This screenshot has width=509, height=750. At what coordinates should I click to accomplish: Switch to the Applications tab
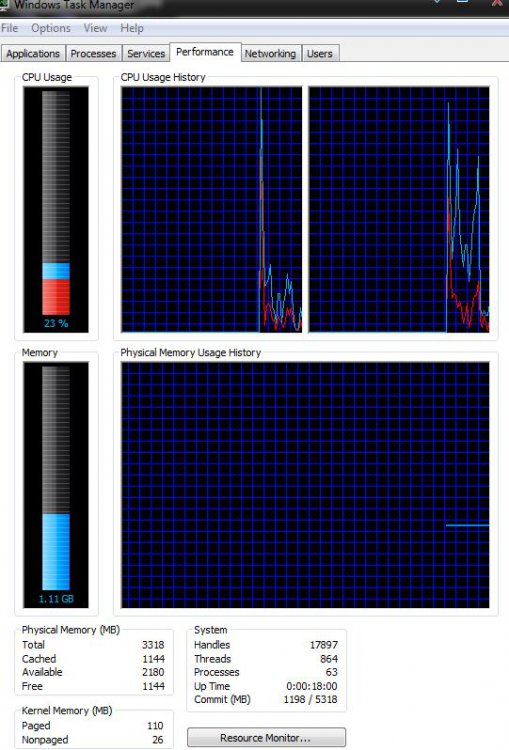coord(33,54)
